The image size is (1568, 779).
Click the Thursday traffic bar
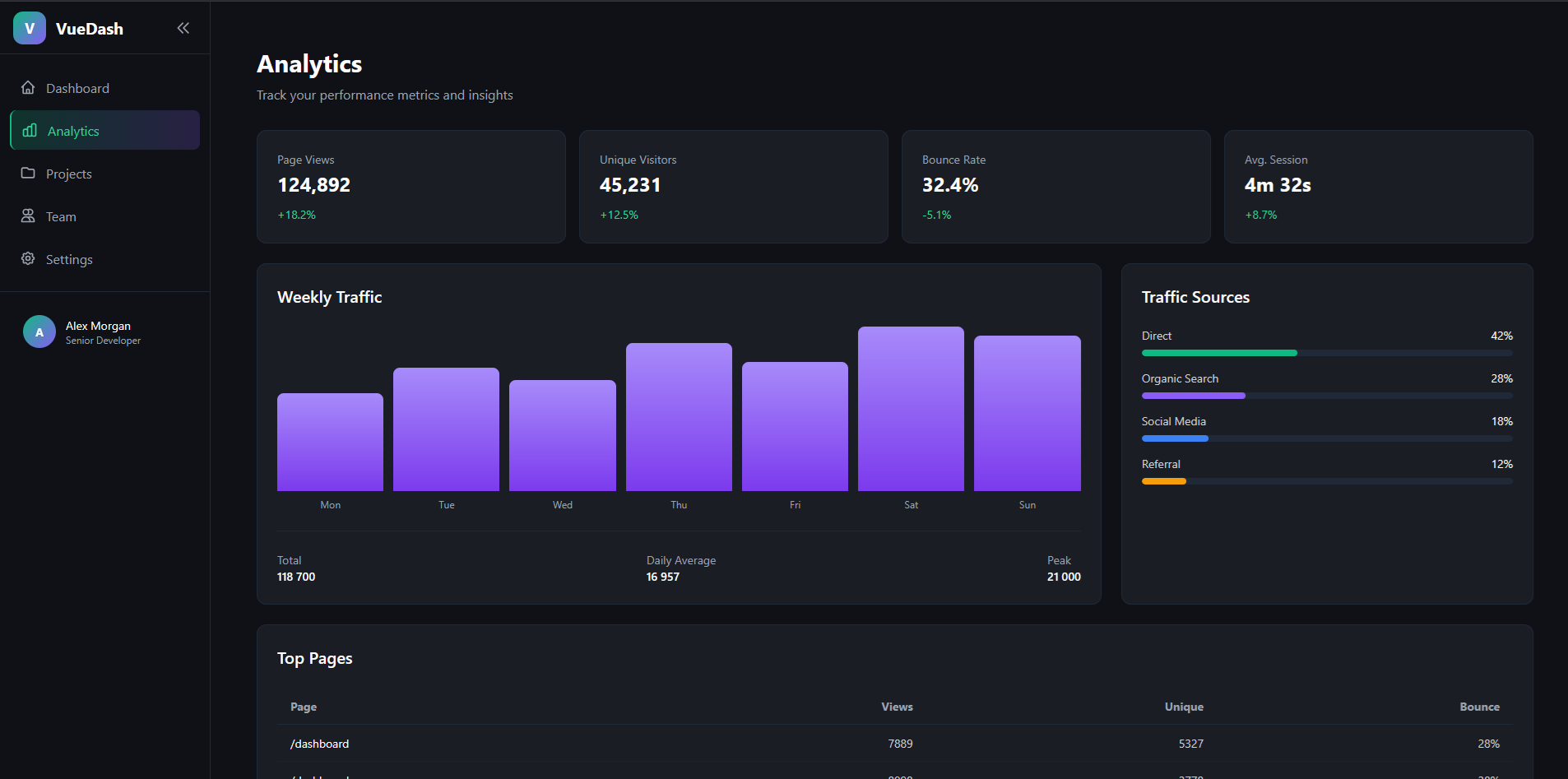679,417
